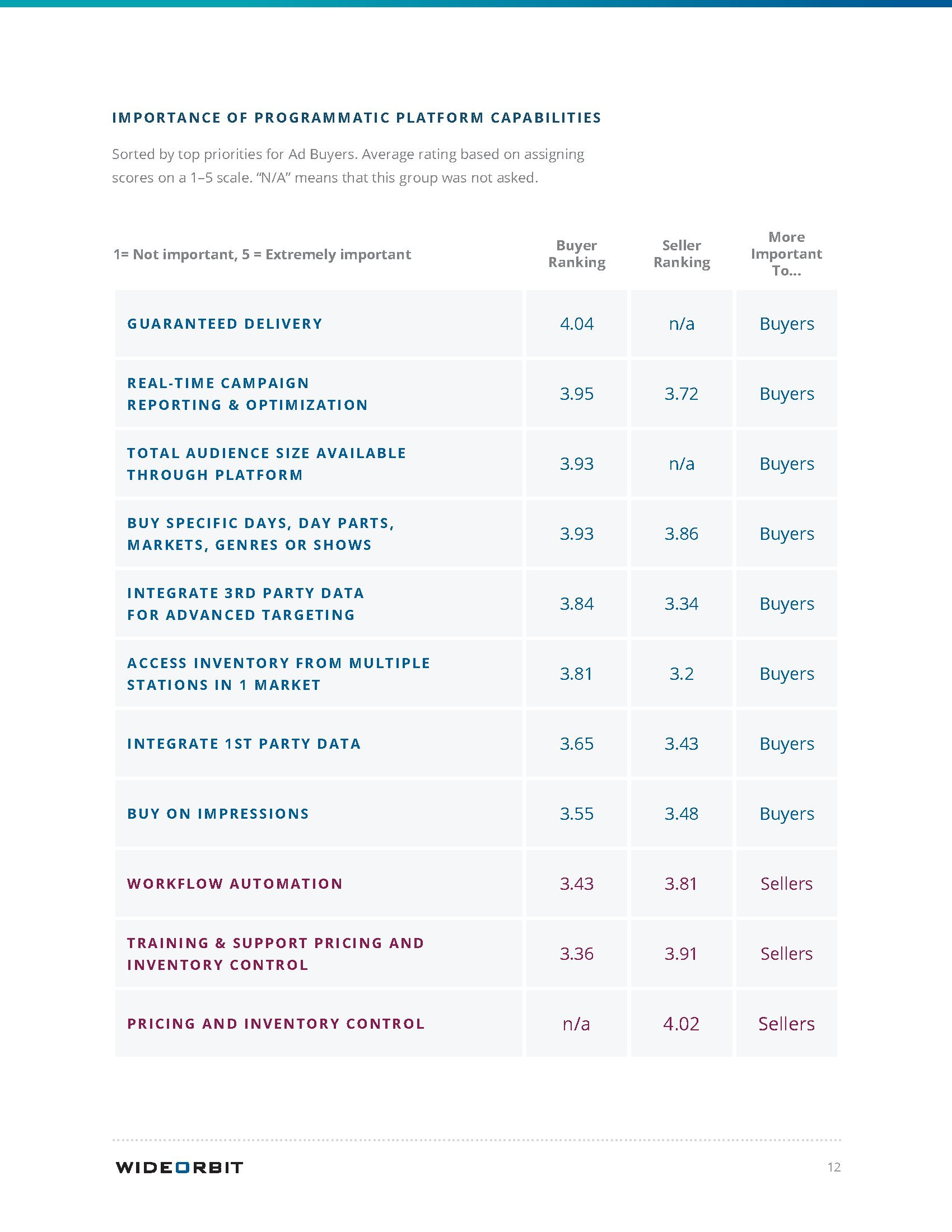The width and height of the screenshot is (952, 1232).
Task: Click the Importance of Programmatic Platform Capabilities heading
Action: coord(356,118)
